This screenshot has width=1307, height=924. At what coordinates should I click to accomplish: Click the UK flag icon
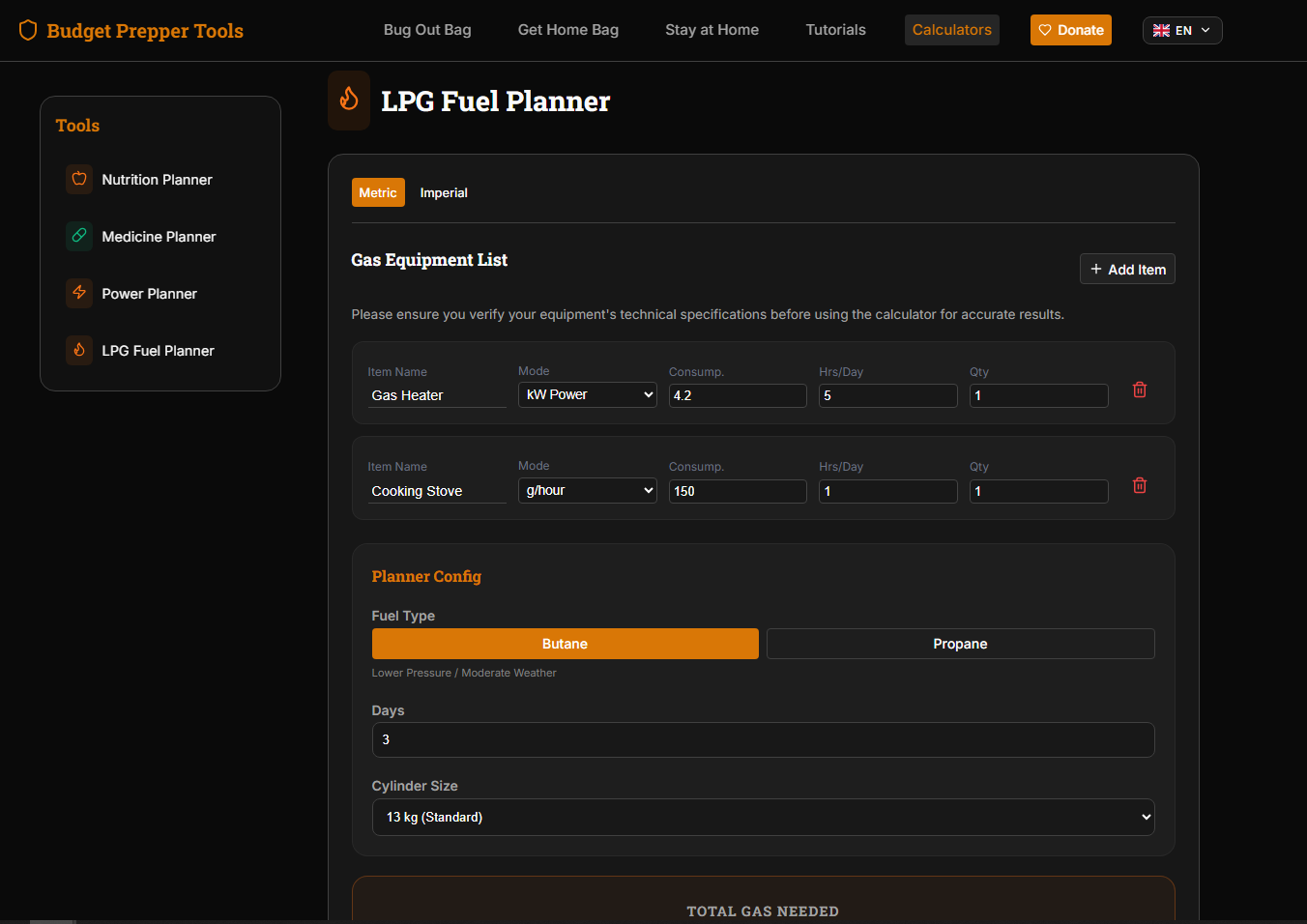(x=1161, y=31)
